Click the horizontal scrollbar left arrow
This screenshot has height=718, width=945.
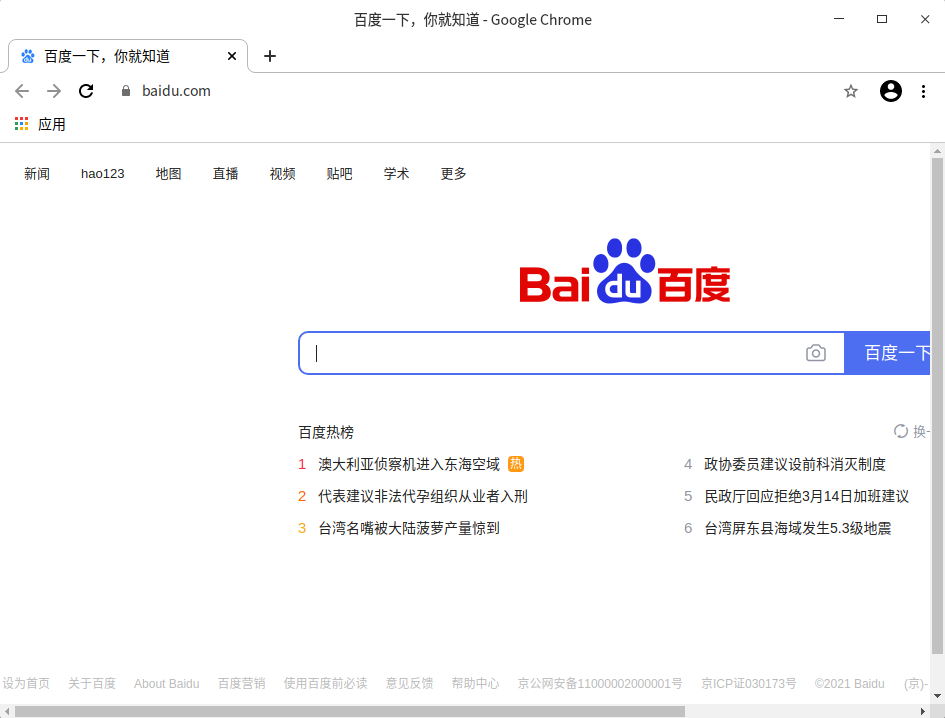pos(7,711)
